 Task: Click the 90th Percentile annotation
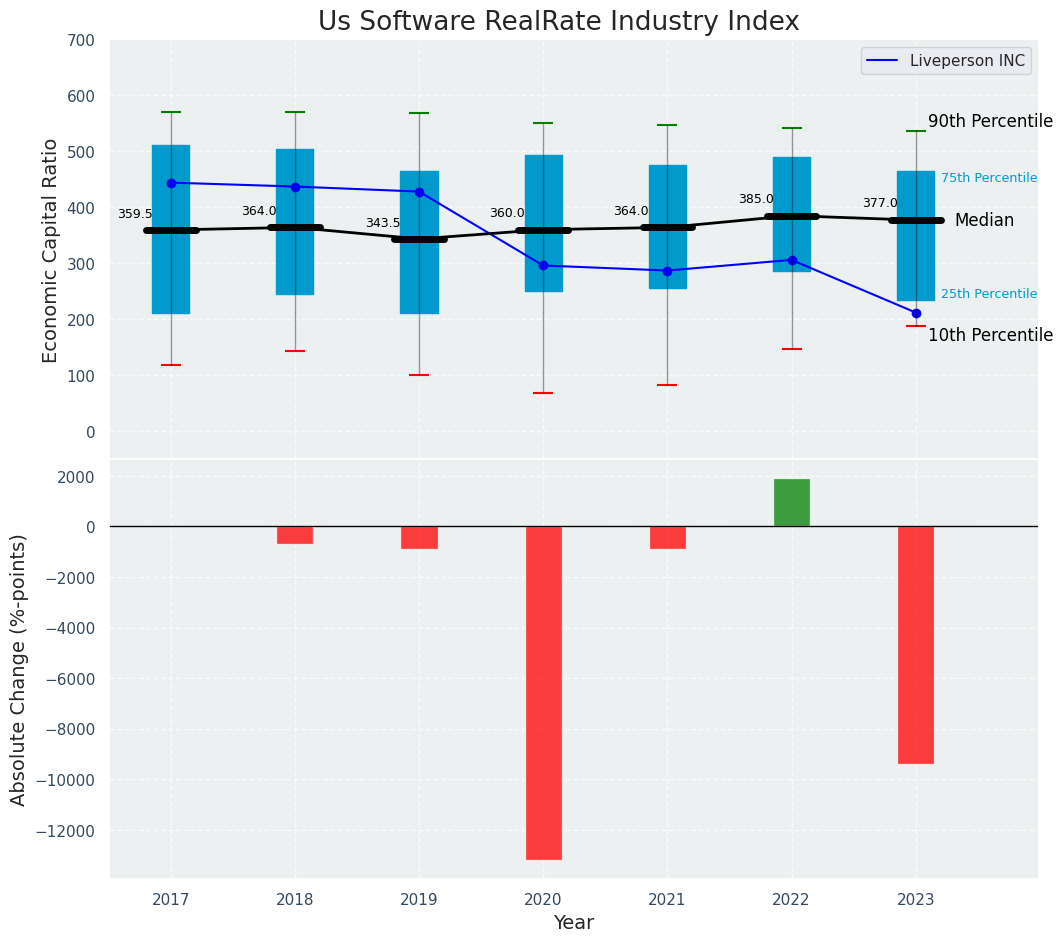(x=989, y=122)
